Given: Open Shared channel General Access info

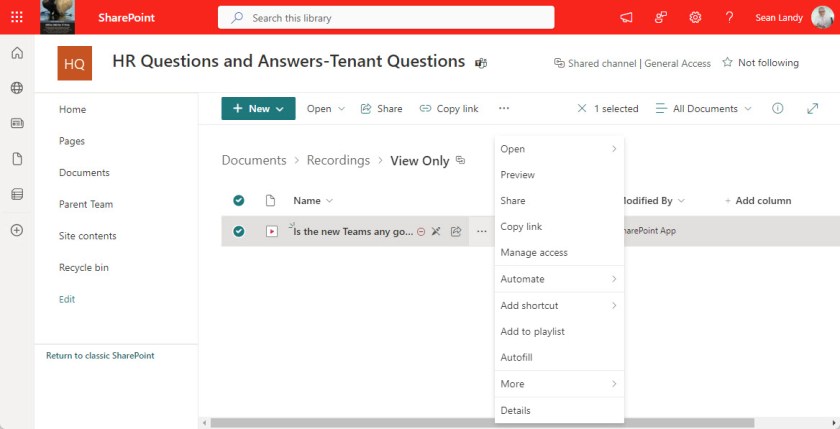Looking at the screenshot, I should click(632, 63).
